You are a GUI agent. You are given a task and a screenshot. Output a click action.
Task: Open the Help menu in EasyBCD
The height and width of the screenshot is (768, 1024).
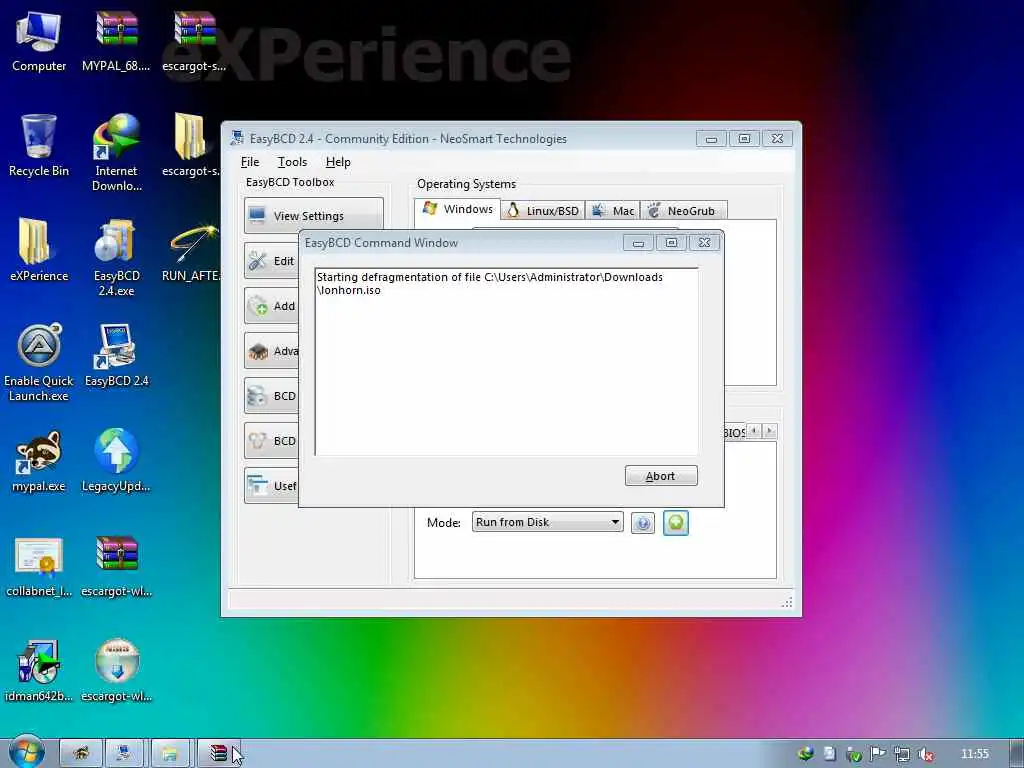click(x=338, y=162)
